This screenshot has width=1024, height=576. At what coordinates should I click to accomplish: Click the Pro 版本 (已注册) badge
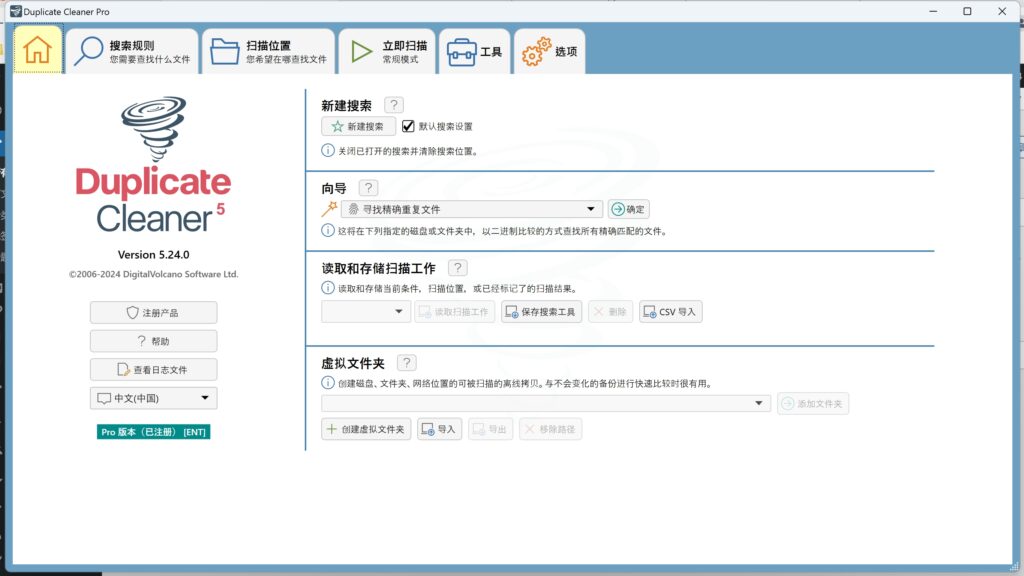[x=153, y=432]
